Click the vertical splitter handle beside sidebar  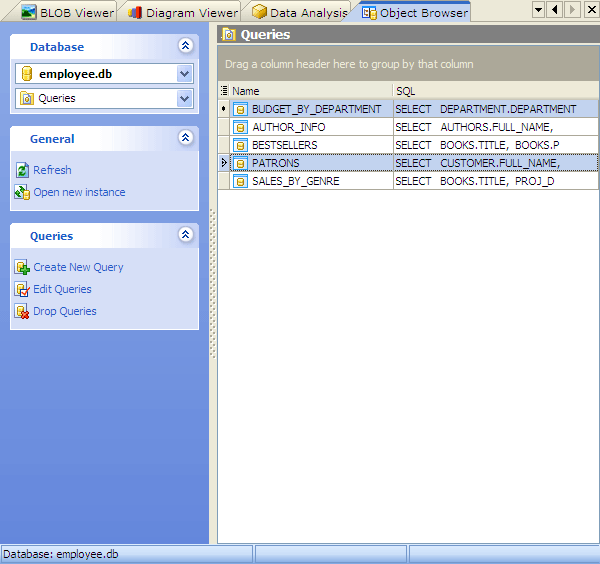213,283
